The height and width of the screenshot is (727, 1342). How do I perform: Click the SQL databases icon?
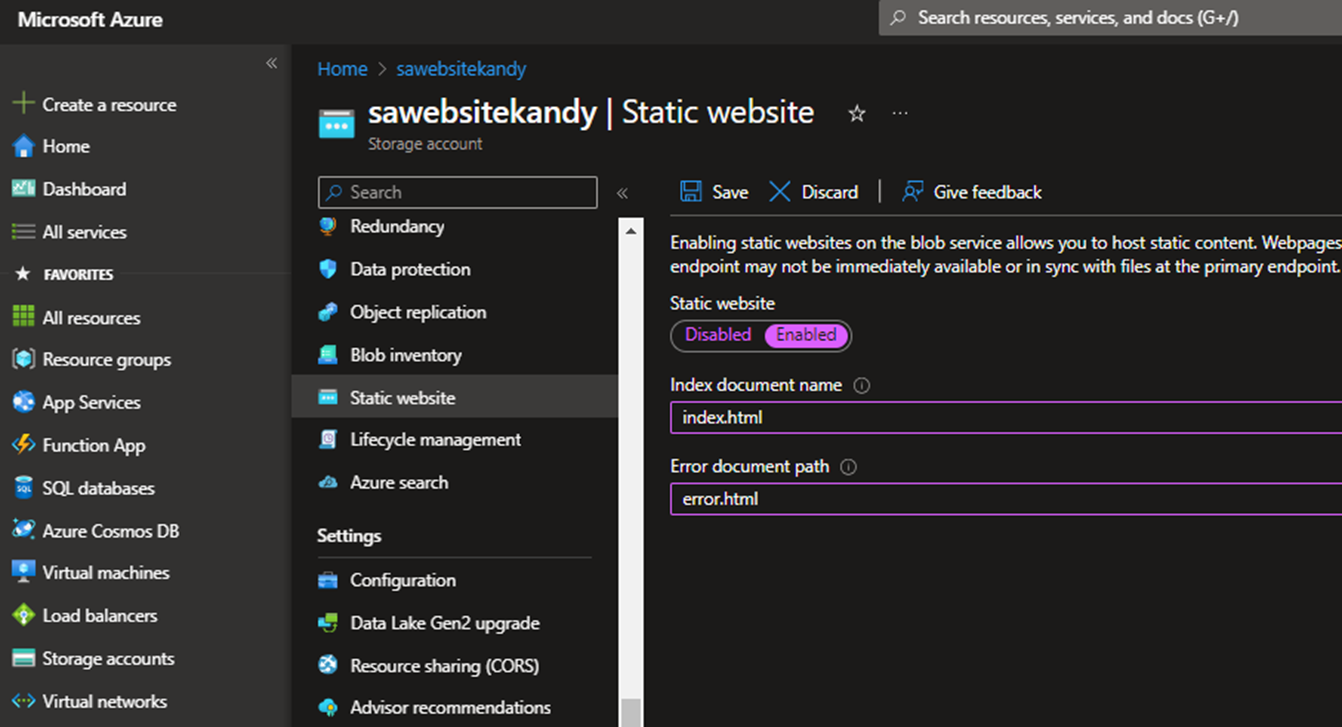[23, 488]
